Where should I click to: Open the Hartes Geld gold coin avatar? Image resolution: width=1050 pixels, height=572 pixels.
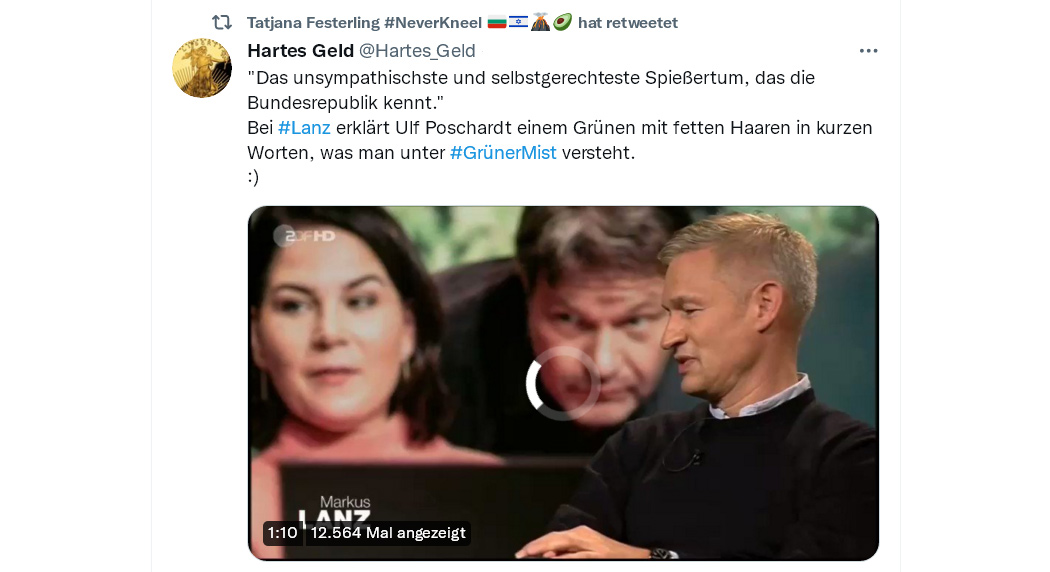click(x=202, y=68)
